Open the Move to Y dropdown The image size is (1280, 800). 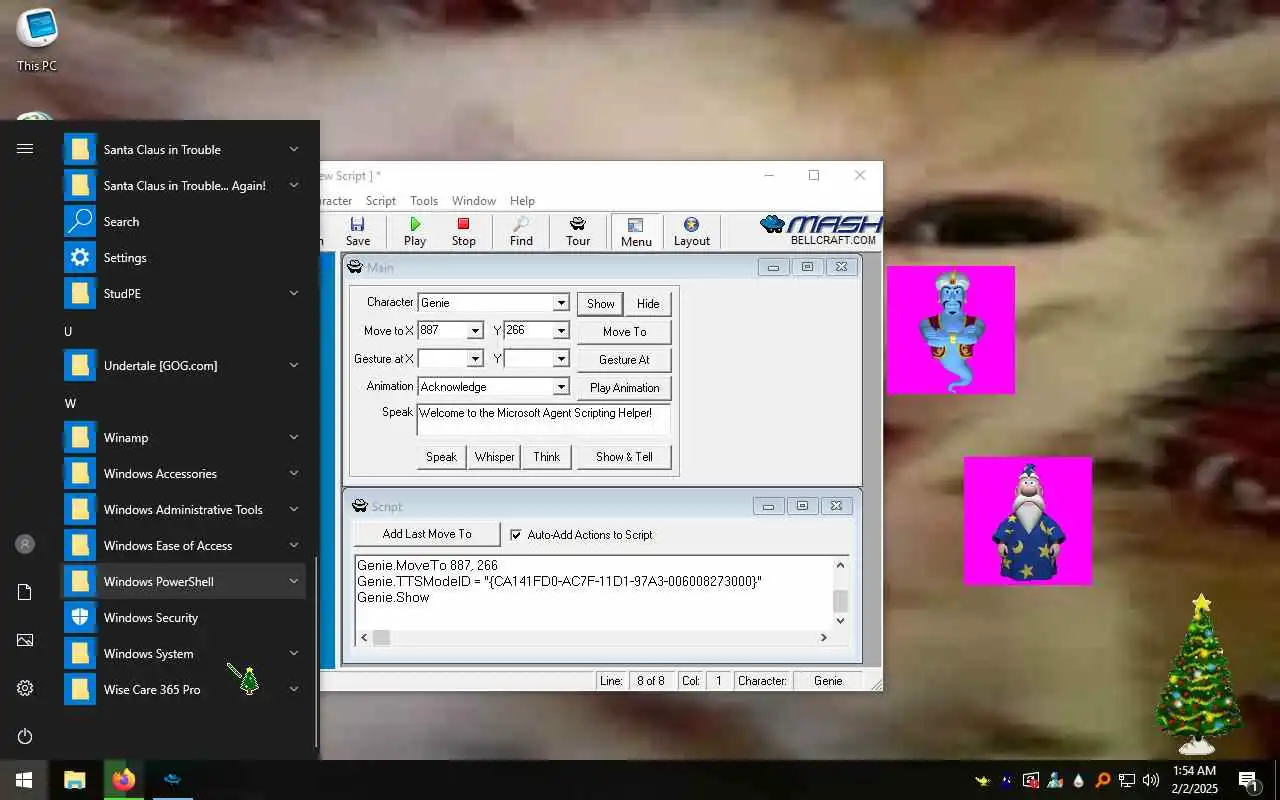pyautogui.click(x=561, y=330)
